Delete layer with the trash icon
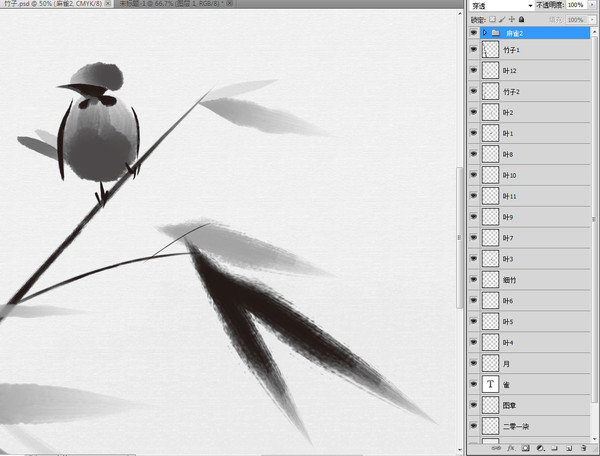The width and height of the screenshot is (600, 456). pos(584,448)
